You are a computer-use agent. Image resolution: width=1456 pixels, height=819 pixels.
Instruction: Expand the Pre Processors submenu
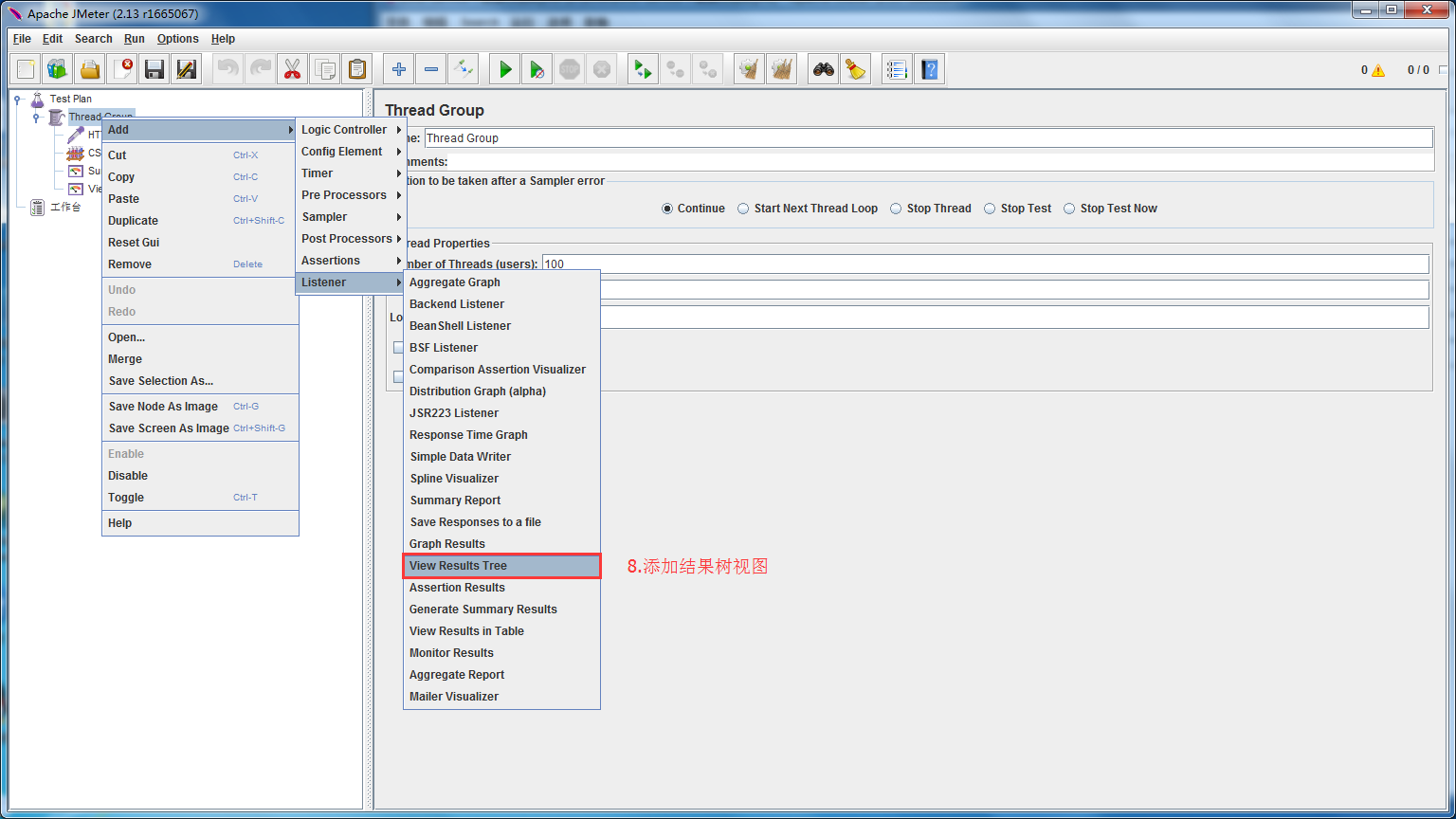click(351, 195)
